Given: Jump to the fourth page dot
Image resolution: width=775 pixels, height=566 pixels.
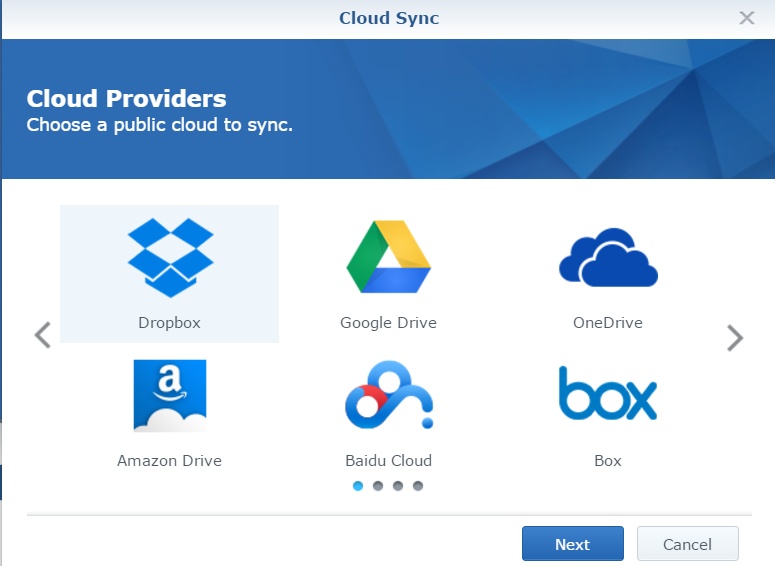Looking at the screenshot, I should pos(418,486).
